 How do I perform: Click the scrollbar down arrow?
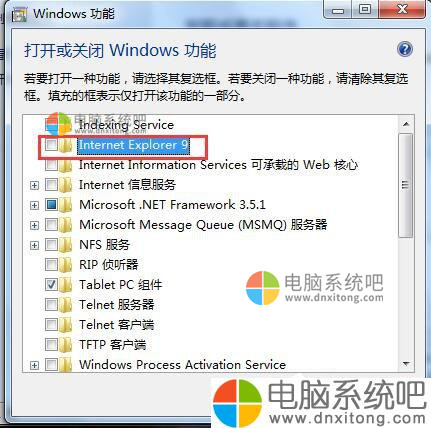point(406,364)
